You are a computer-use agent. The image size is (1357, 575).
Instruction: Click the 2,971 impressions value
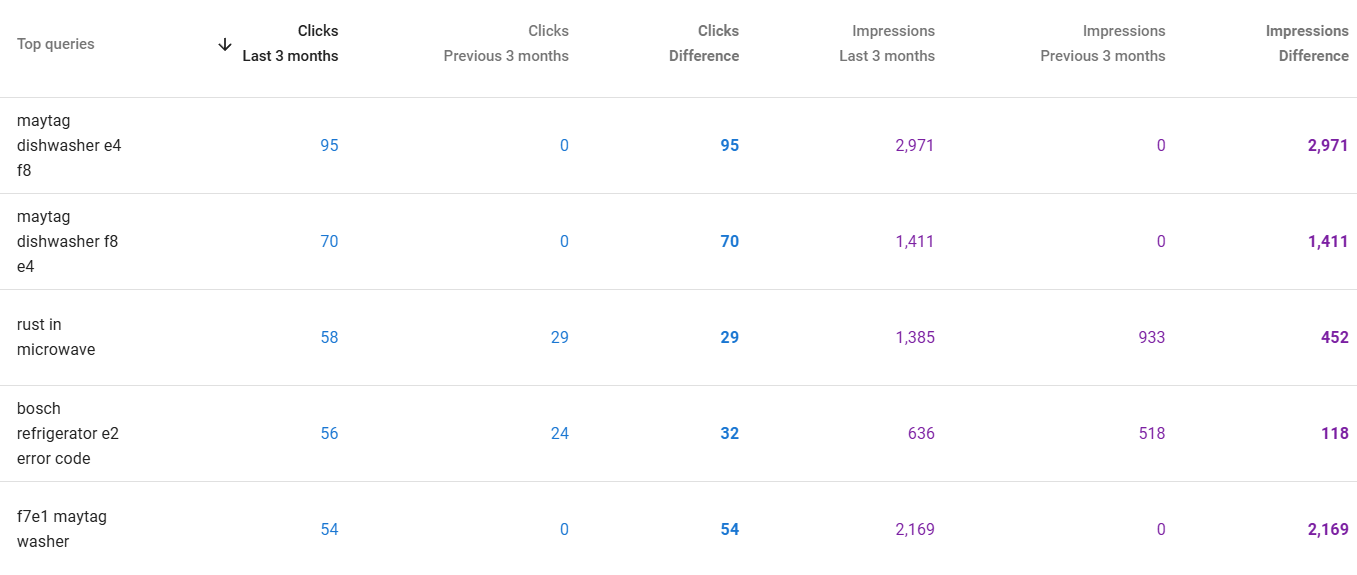tap(915, 146)
